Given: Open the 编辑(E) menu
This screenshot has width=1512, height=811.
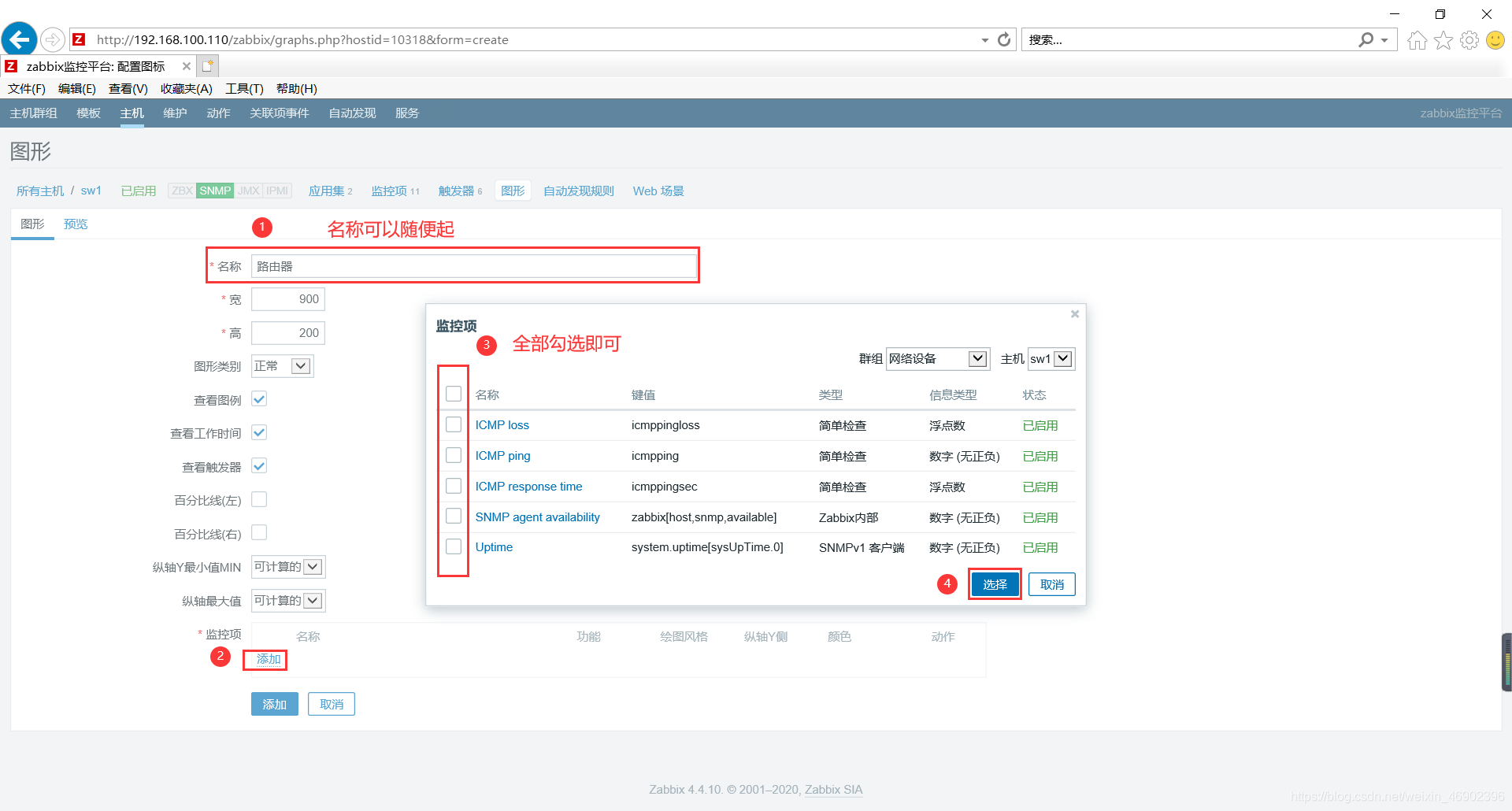Looking at the screenshot, I should pyautogui.click(x=77, y=89).
